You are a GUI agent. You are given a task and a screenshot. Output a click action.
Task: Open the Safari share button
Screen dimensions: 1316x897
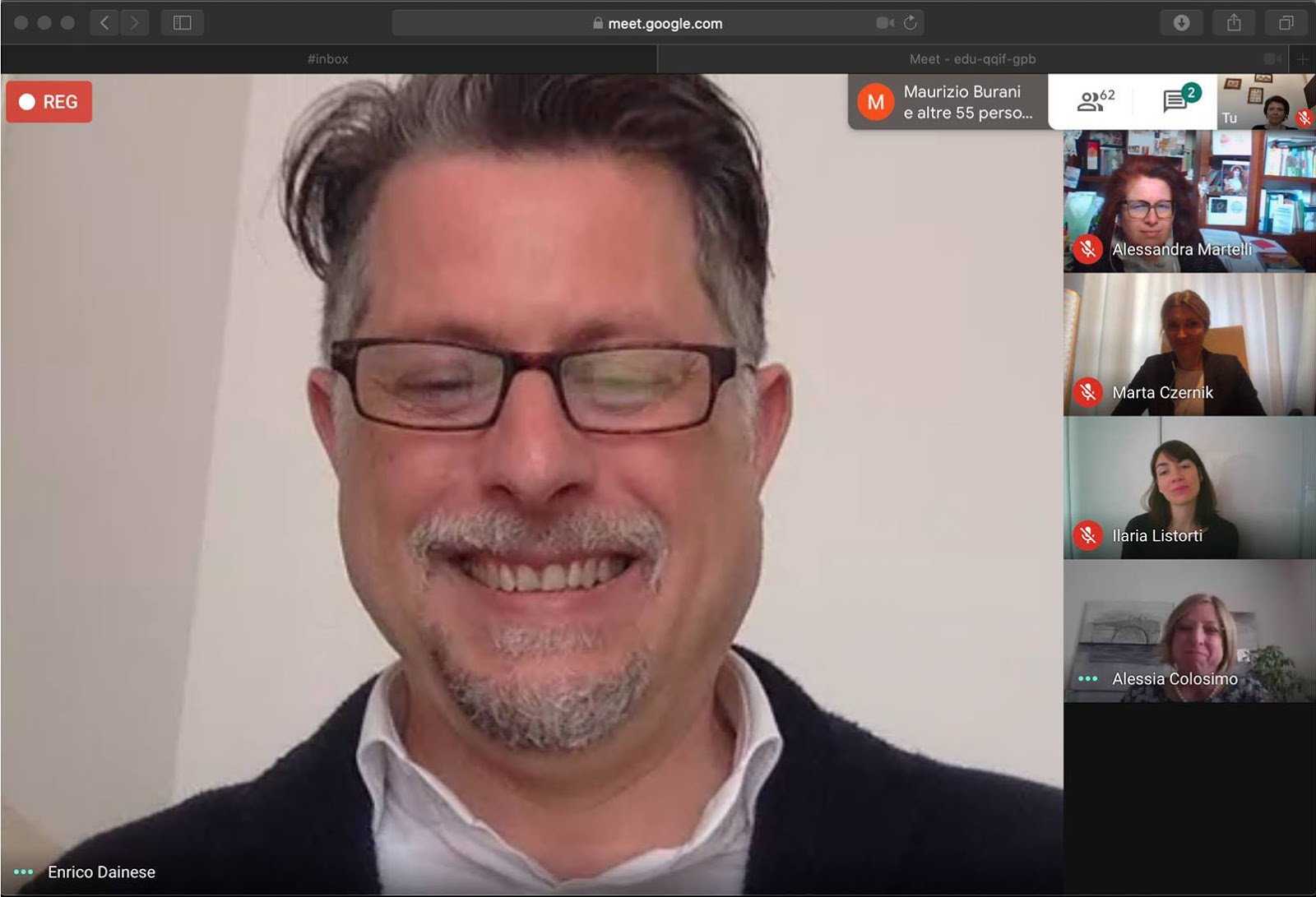pos(1234,23)
